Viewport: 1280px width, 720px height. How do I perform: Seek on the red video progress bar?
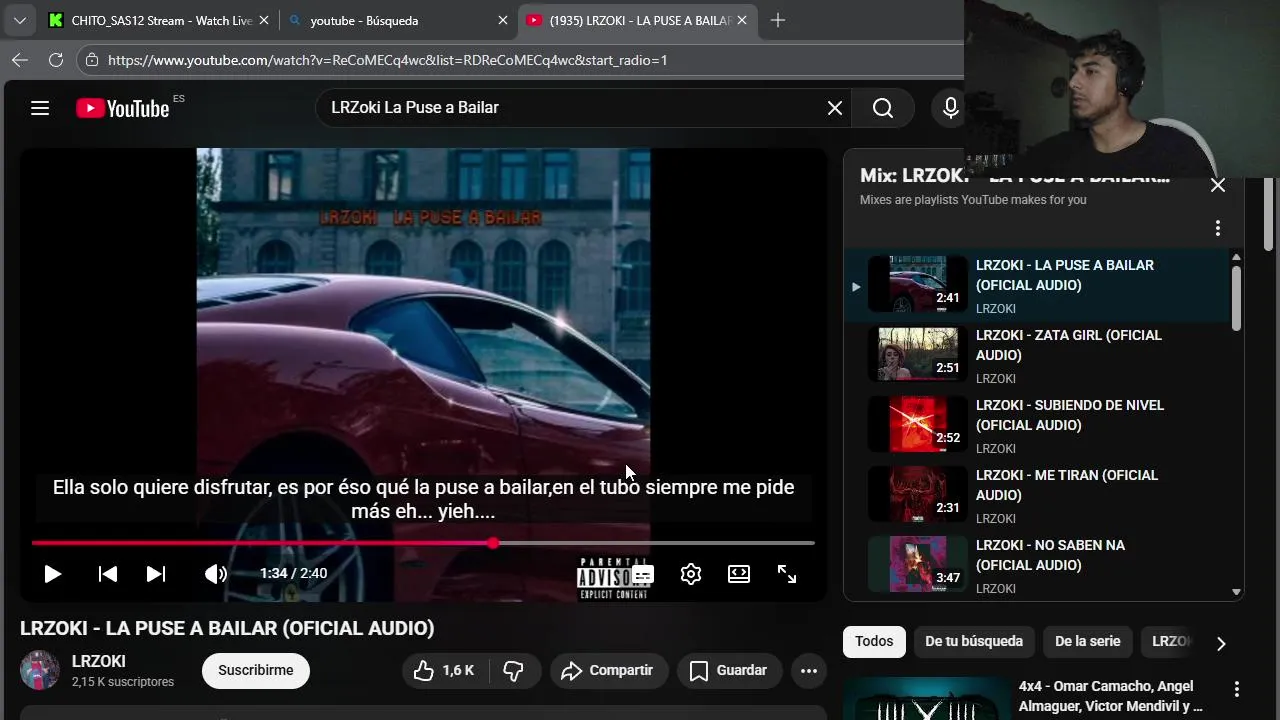click(423, 543)
